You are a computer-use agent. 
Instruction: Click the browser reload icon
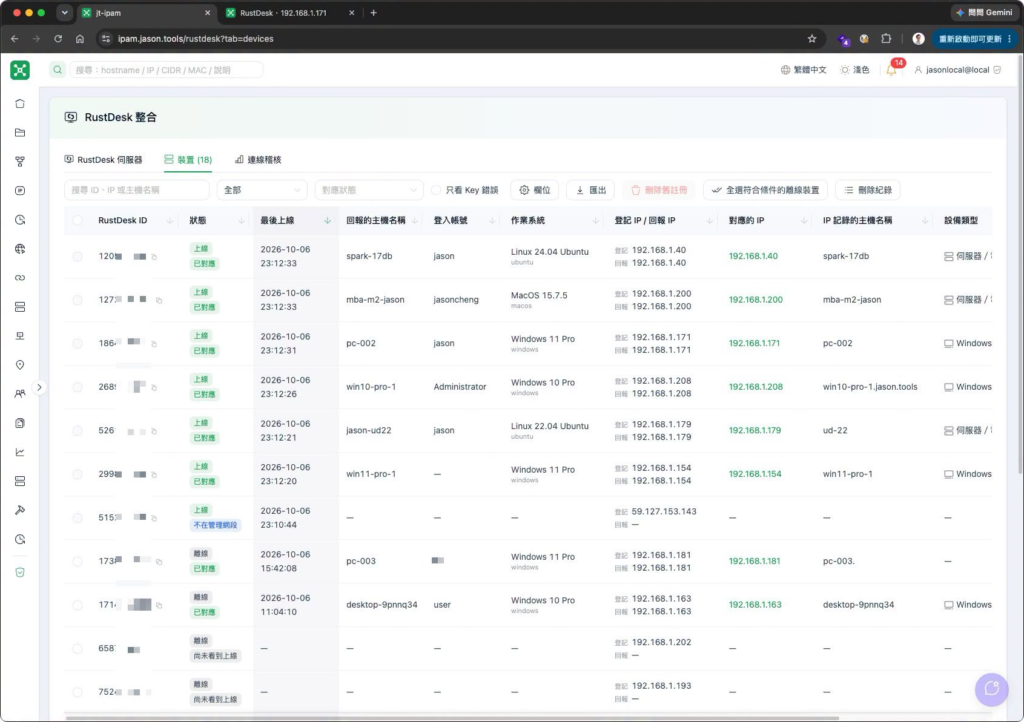(x=58, y=39)
